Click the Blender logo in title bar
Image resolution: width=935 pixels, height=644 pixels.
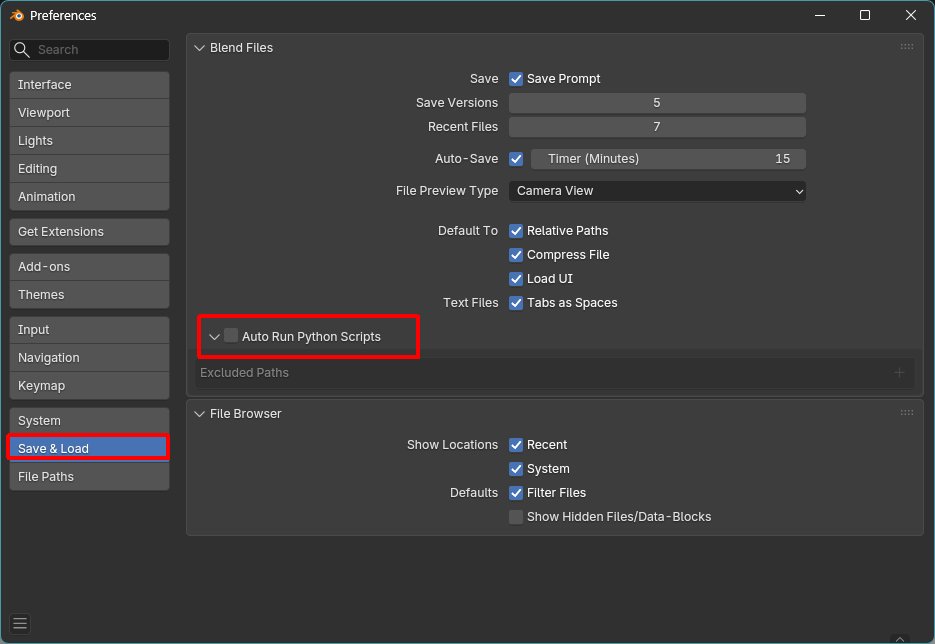[x=17, y=16]
